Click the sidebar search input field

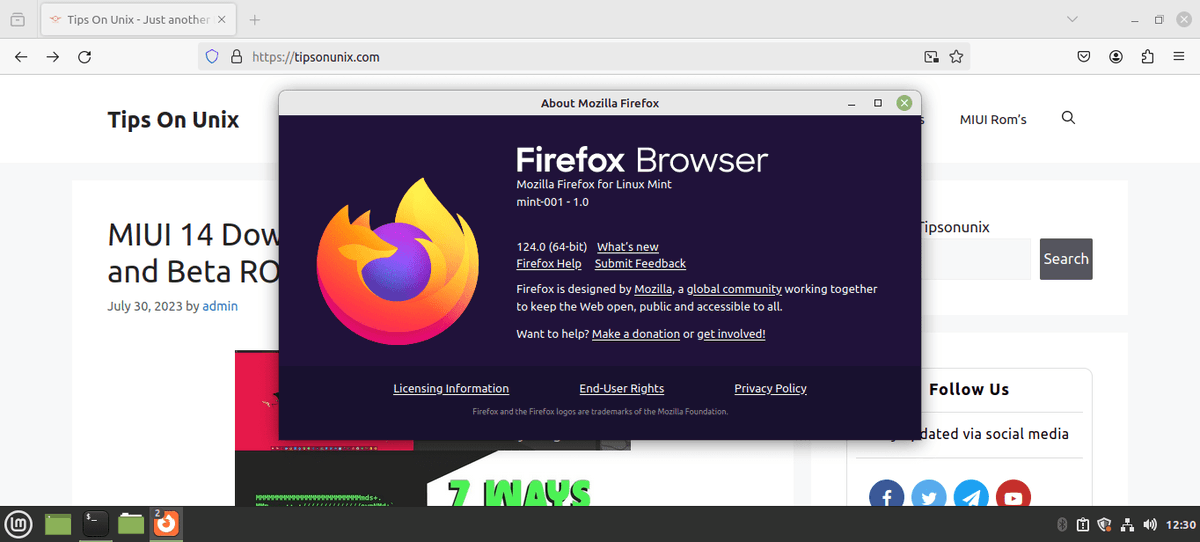coord(975,259)
